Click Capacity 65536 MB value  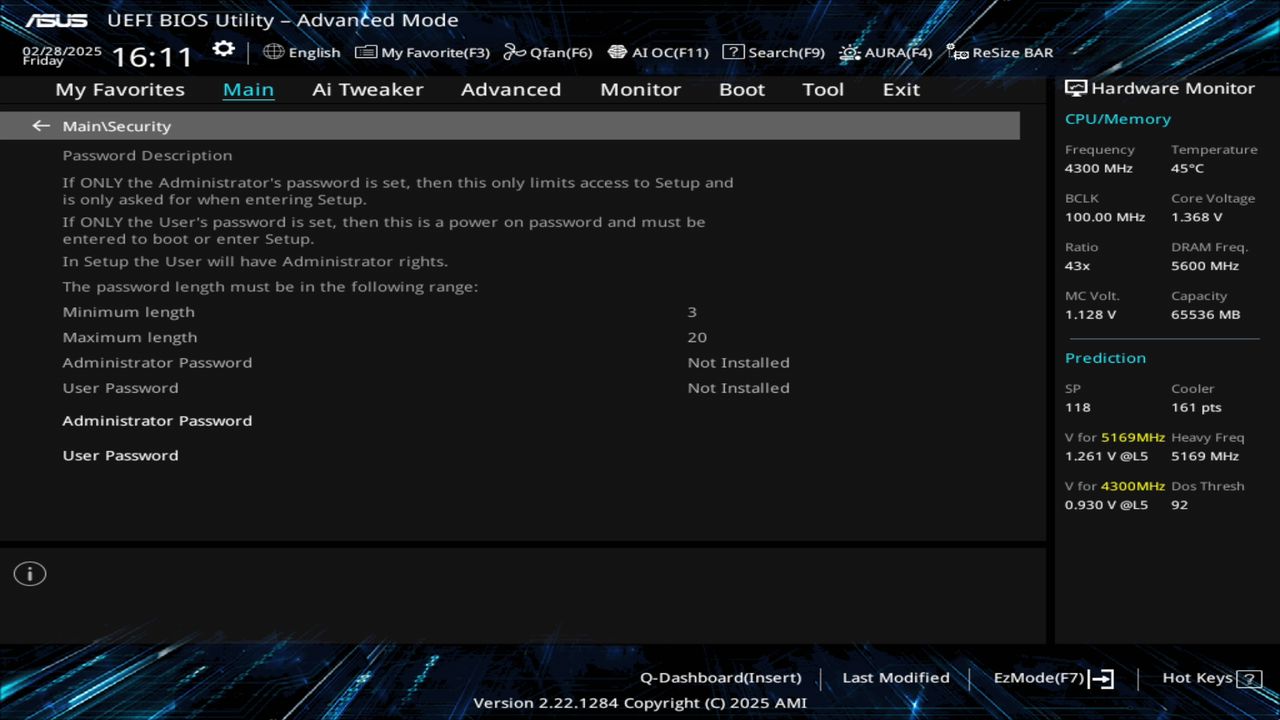pyautogui.click(x=1205, y=315)
